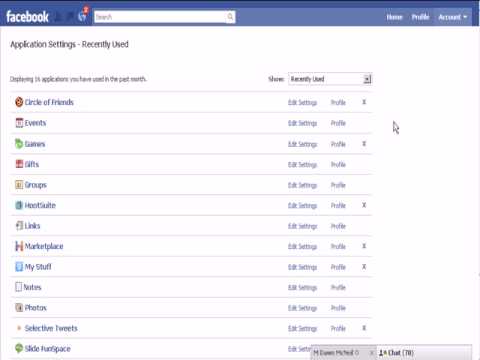Expand the Account menu

point(453,17)
